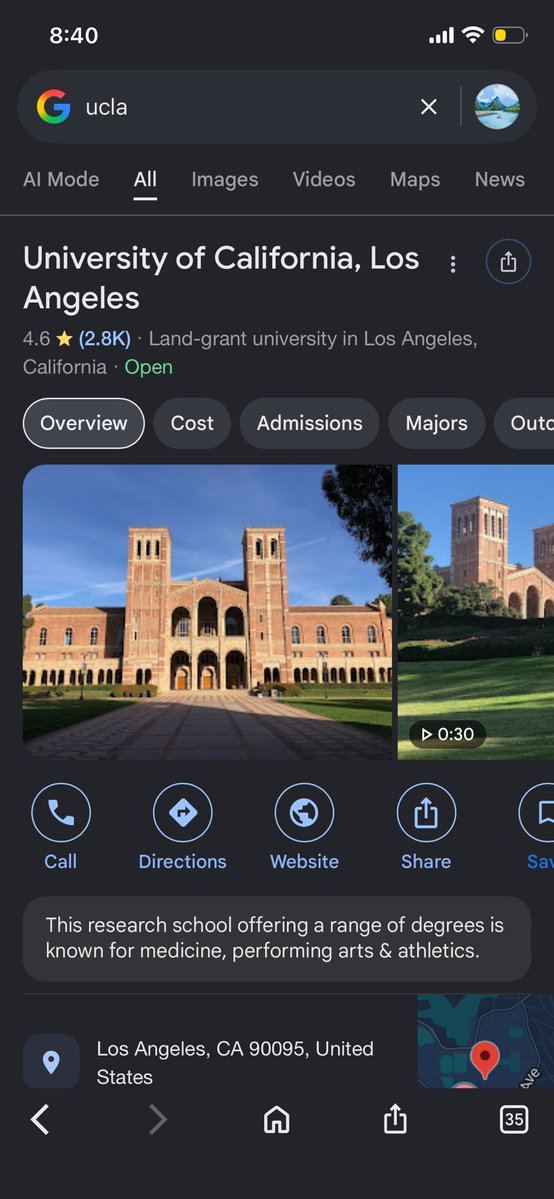Image resolution: width=554 pixels, height=1199 pixels.
Task: Select the Cost chip
Action: coord(192,423)
